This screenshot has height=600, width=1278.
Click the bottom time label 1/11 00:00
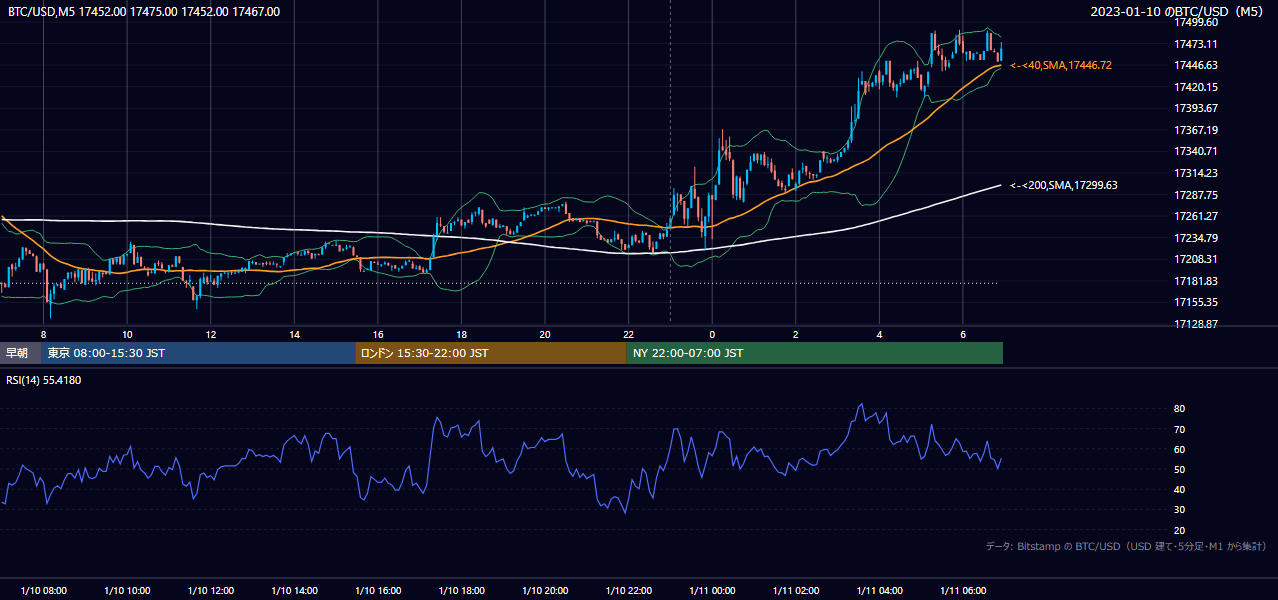(712, 591)
